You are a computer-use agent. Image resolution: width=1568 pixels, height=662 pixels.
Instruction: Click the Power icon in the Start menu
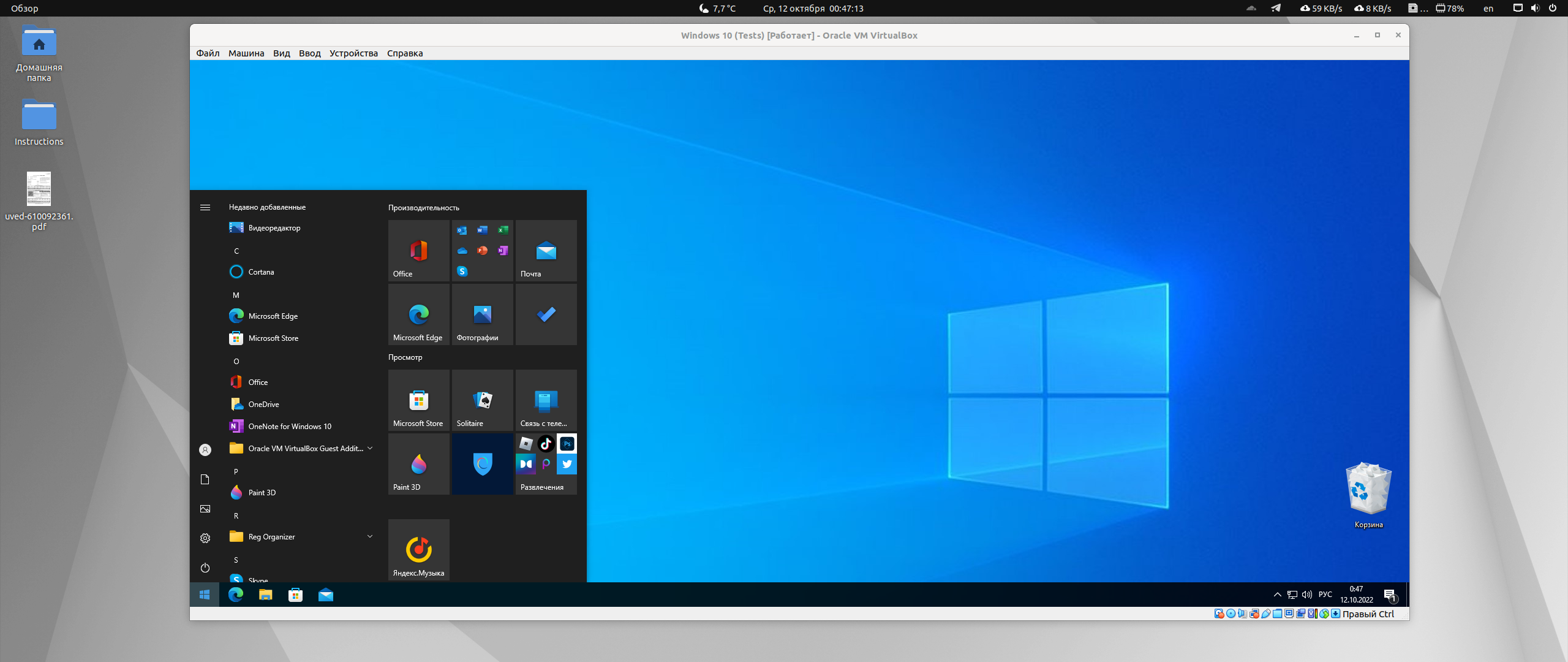pyautogui.click(x=205, y=568)
